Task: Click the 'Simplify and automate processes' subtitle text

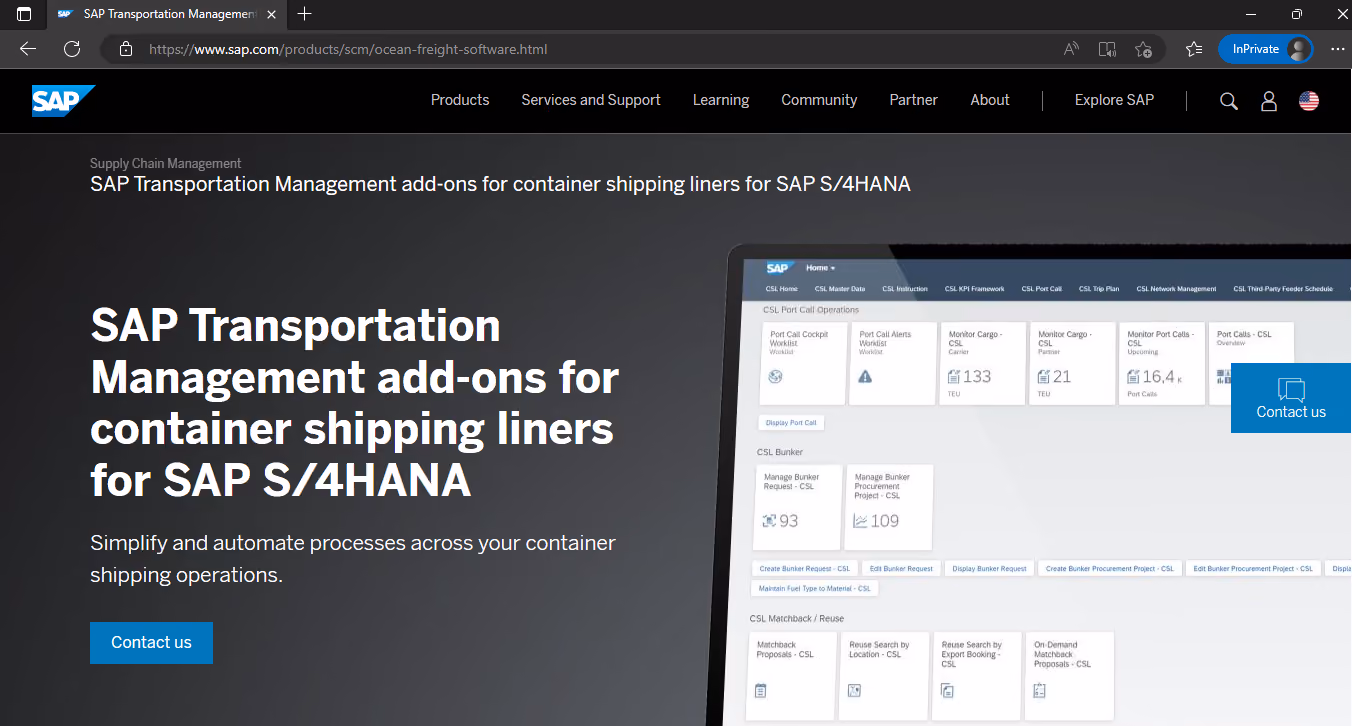Action: tap(353, 559)
